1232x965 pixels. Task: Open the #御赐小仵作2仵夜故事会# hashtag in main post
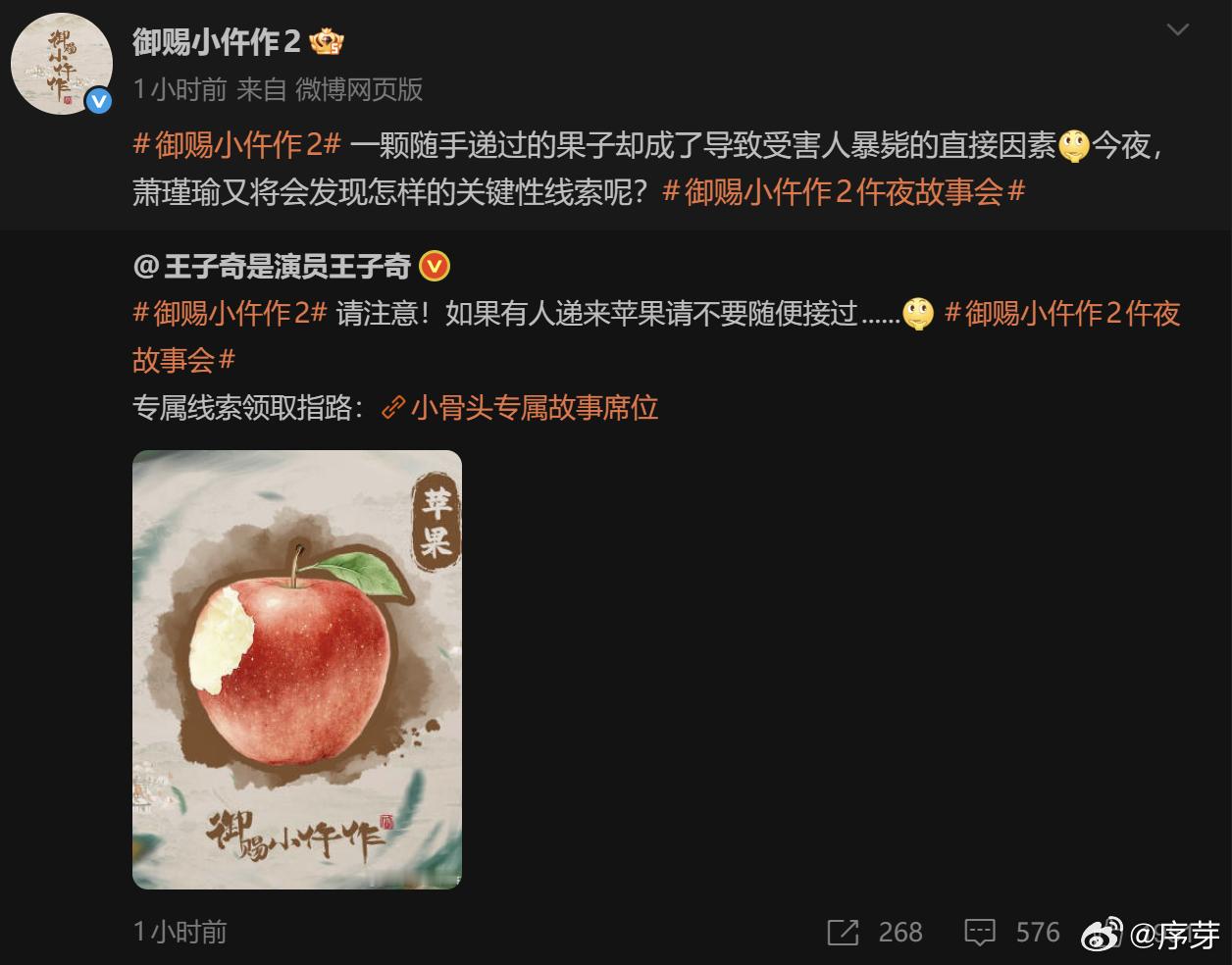pyautogui.click(x=844, y=191)
